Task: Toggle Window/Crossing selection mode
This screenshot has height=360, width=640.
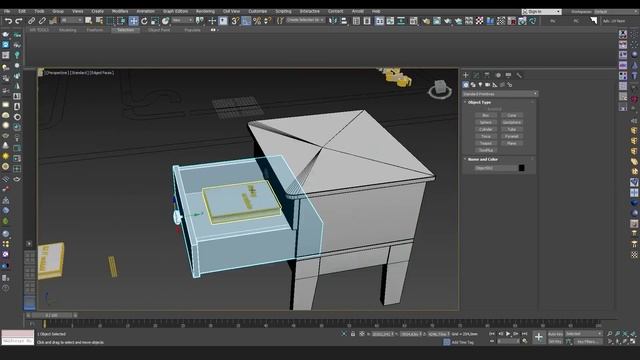Action: (x=122, y=21)
